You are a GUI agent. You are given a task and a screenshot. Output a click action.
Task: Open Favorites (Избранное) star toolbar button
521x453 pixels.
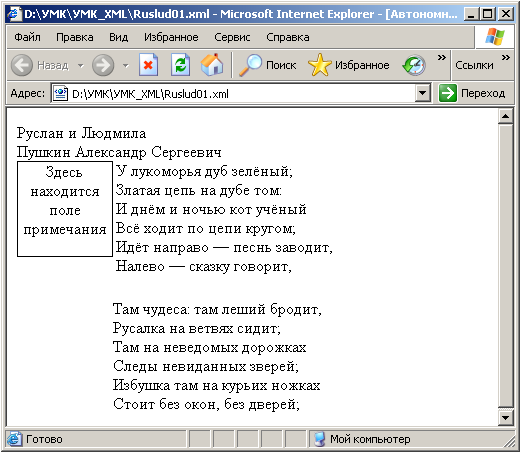[349, 65]
